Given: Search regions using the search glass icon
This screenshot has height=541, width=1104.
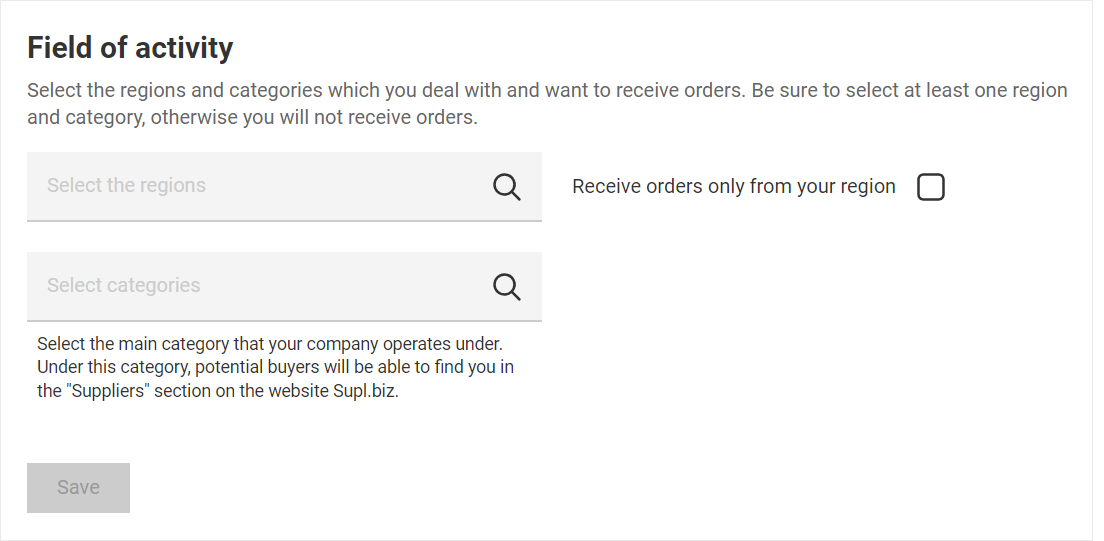Looking at the screenshot, I should click(x=507, y=187).
